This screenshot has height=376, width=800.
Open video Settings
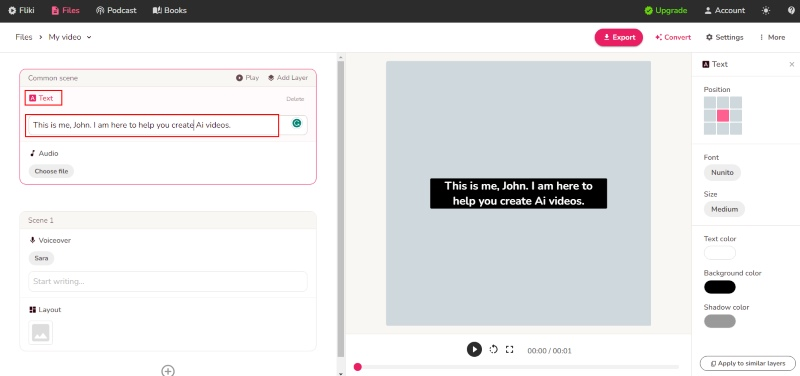724,37
